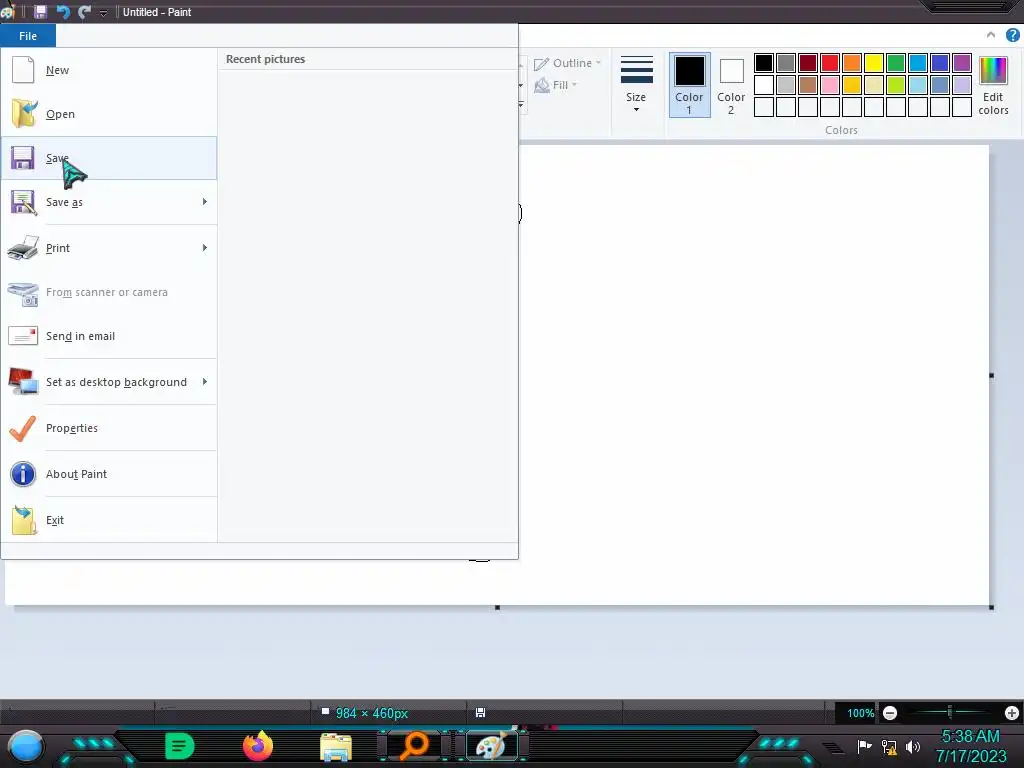The width and height of the screenshot is (1024, 768).
Task: Click the volume speaker tray icon
Action: [913, 746]
